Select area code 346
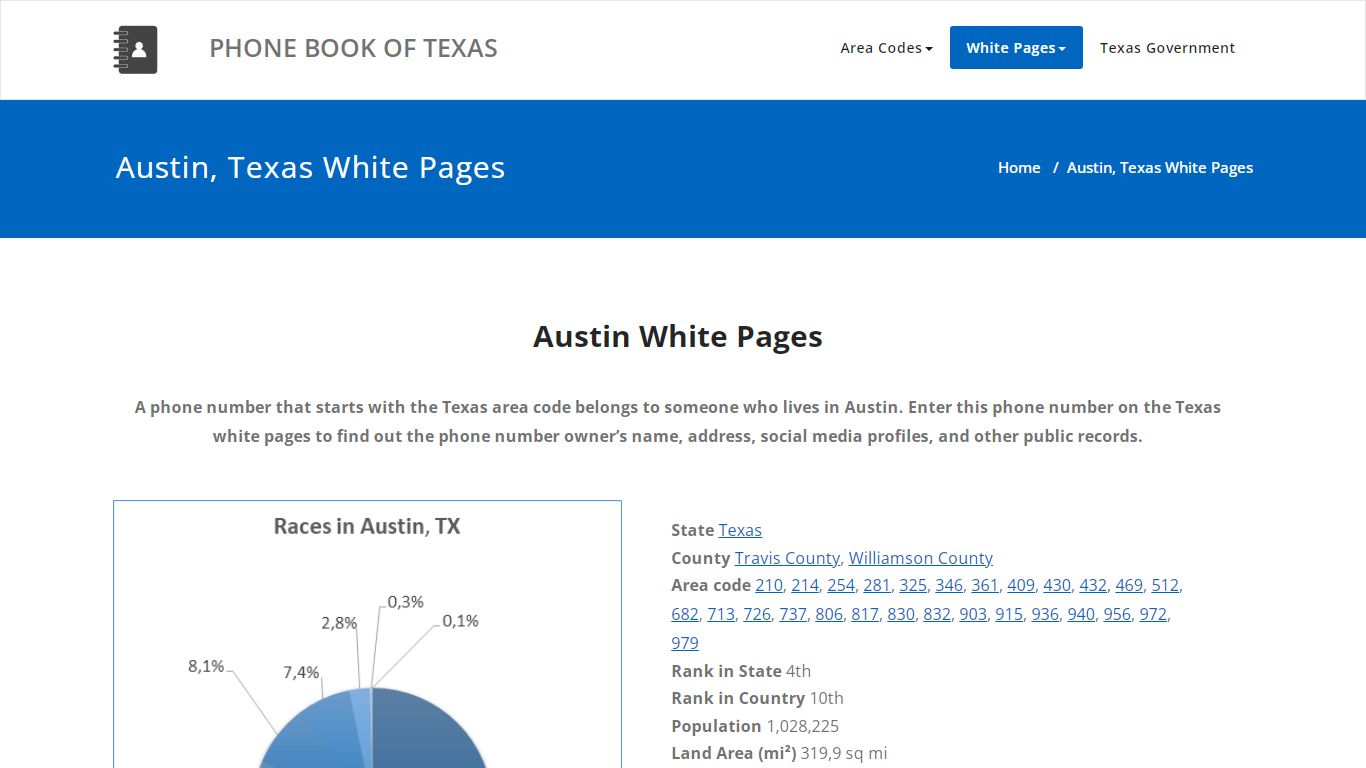The height and width of the screenshot is (768, 1366). click(x=949, y=585)
